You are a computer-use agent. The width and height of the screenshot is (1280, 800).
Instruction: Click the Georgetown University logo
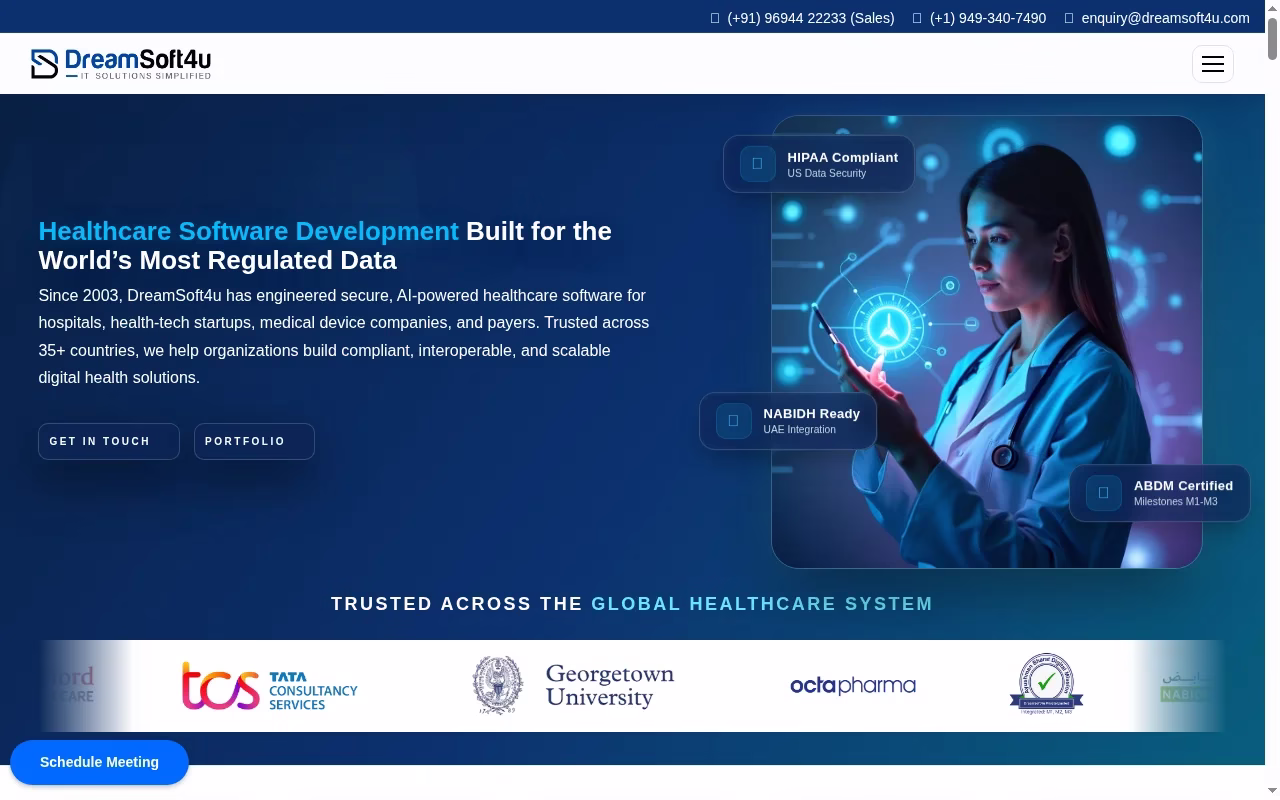point(574,686)
